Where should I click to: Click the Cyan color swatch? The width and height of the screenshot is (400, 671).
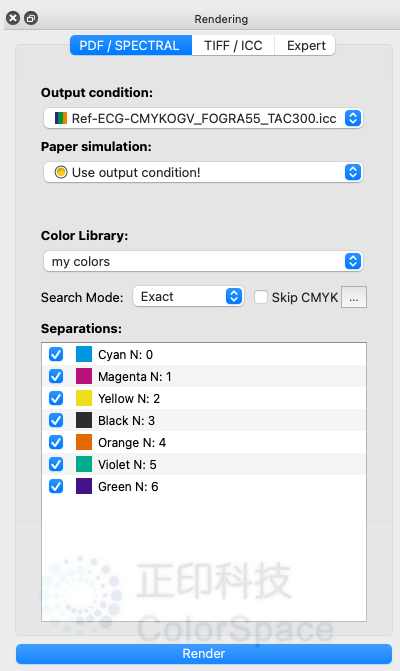(x=84, y=354)
